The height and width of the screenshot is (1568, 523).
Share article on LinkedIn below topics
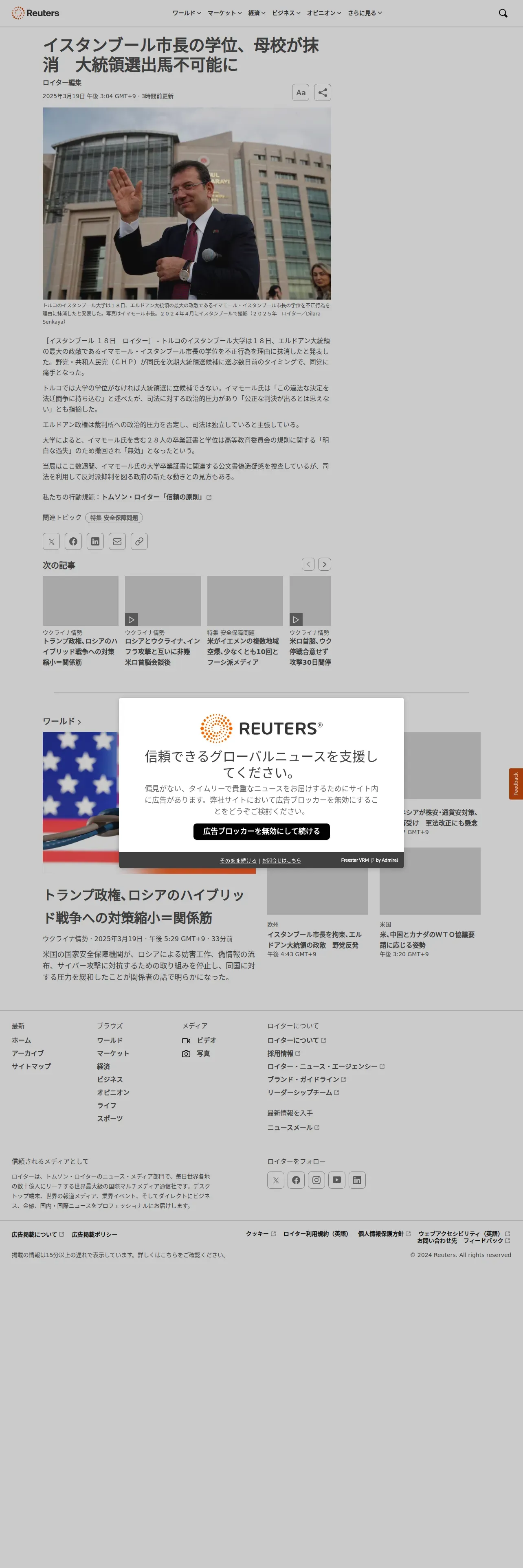(95, 541)
